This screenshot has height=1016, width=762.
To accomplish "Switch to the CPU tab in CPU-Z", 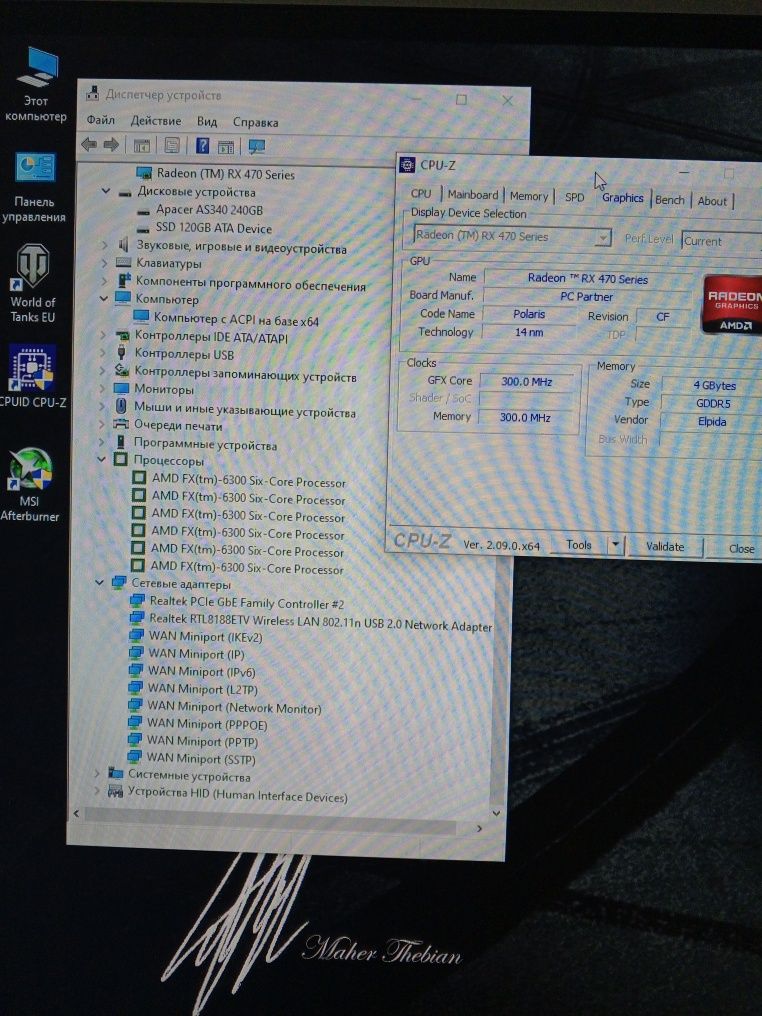I will (x=421, y=194).
